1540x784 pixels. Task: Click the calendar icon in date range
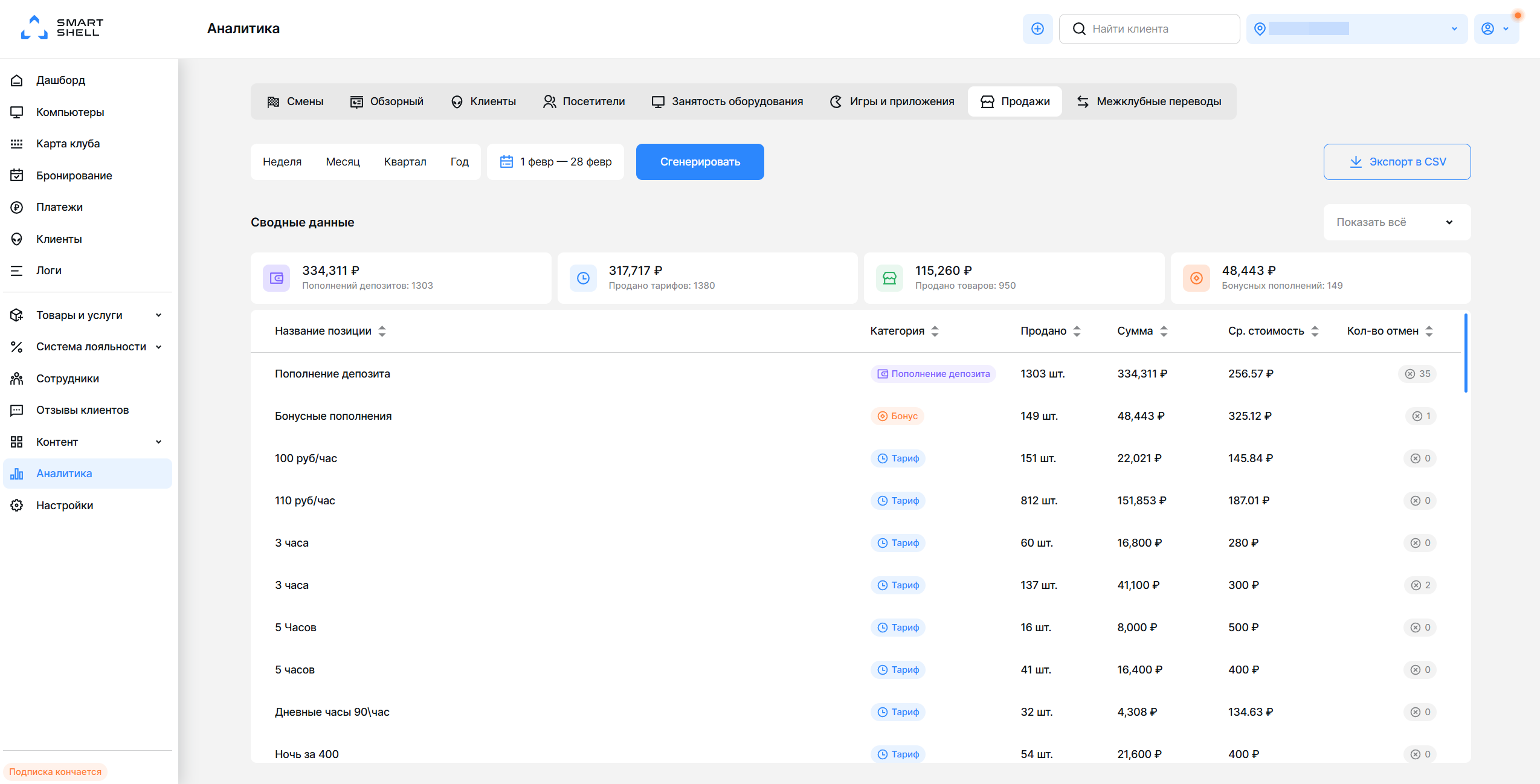pos(506,162)
